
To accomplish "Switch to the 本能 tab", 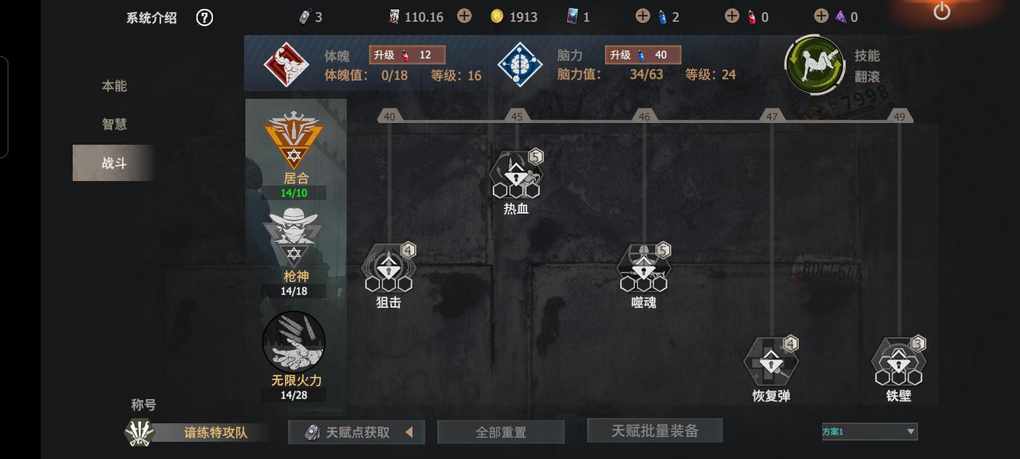I will point(114,86).
